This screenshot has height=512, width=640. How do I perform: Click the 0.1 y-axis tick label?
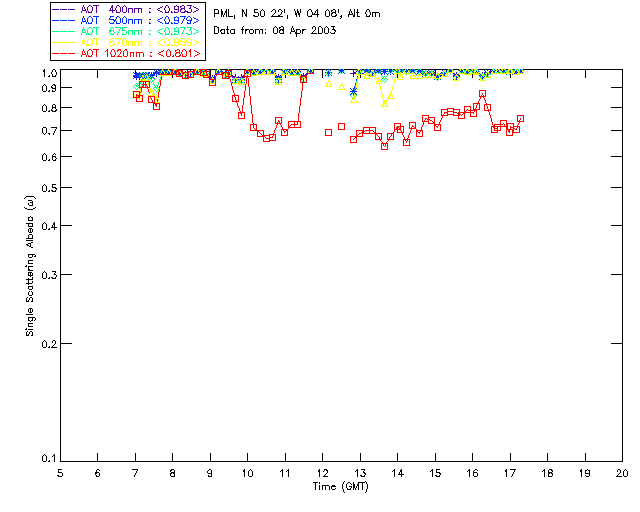point(49,459)
